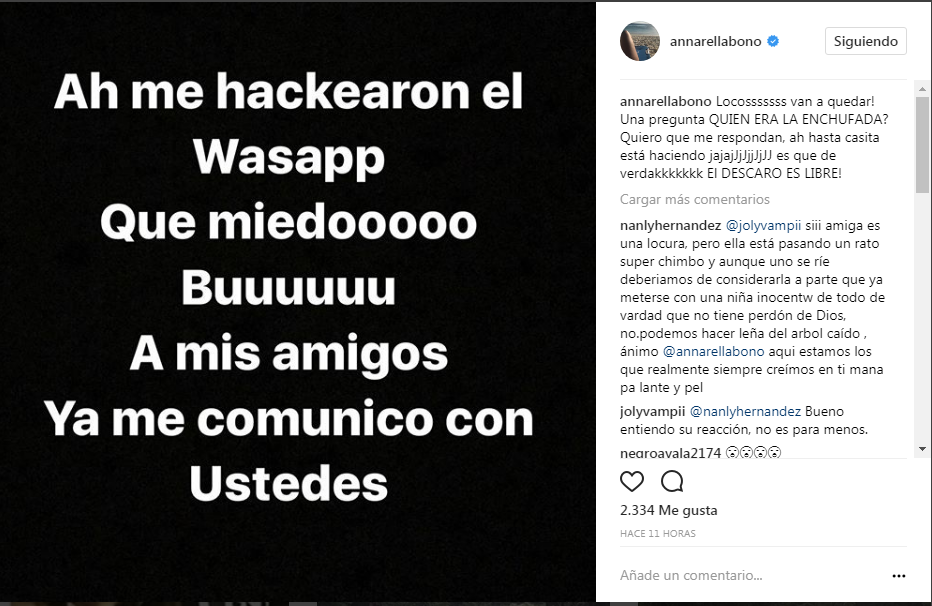Open the three-dots more options menu
The image size is (932, 606).
click(899, 576)
